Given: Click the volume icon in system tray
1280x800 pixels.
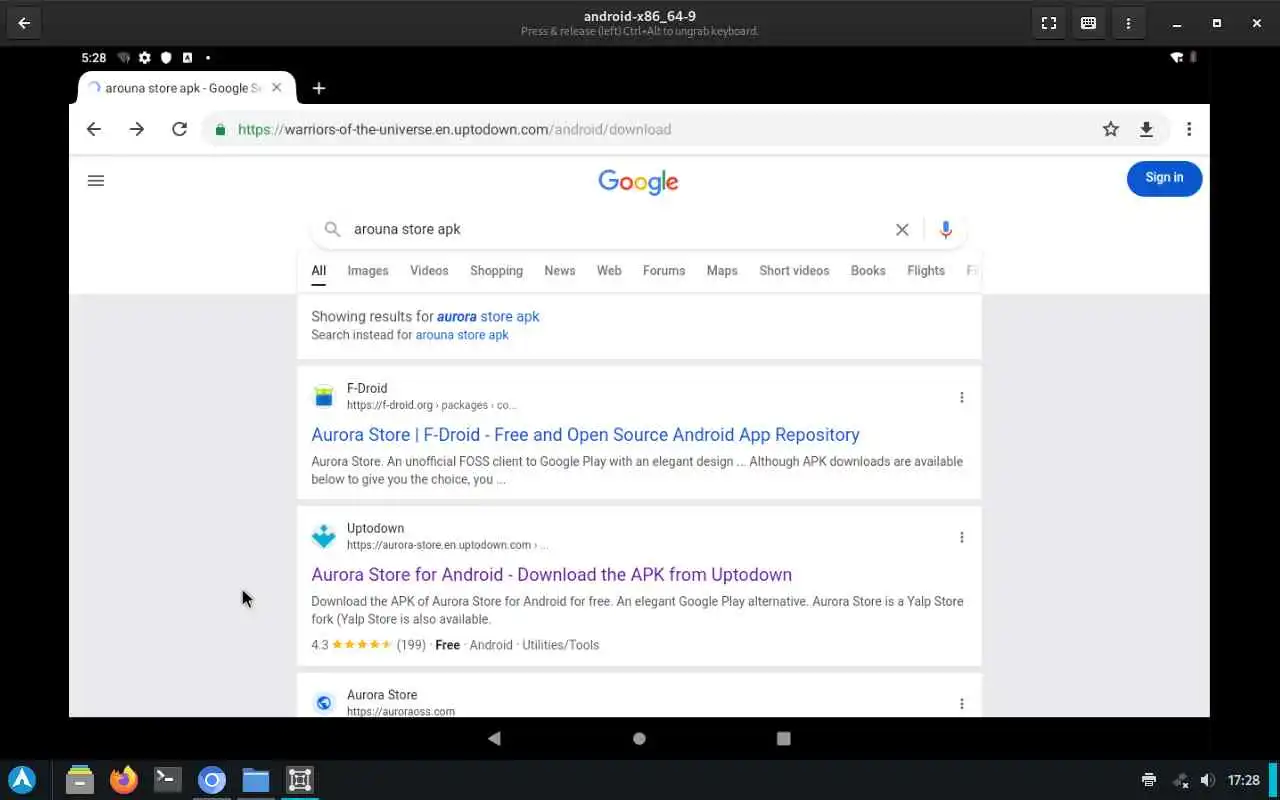Looking at the screenshot, I should coord(1207,780).
